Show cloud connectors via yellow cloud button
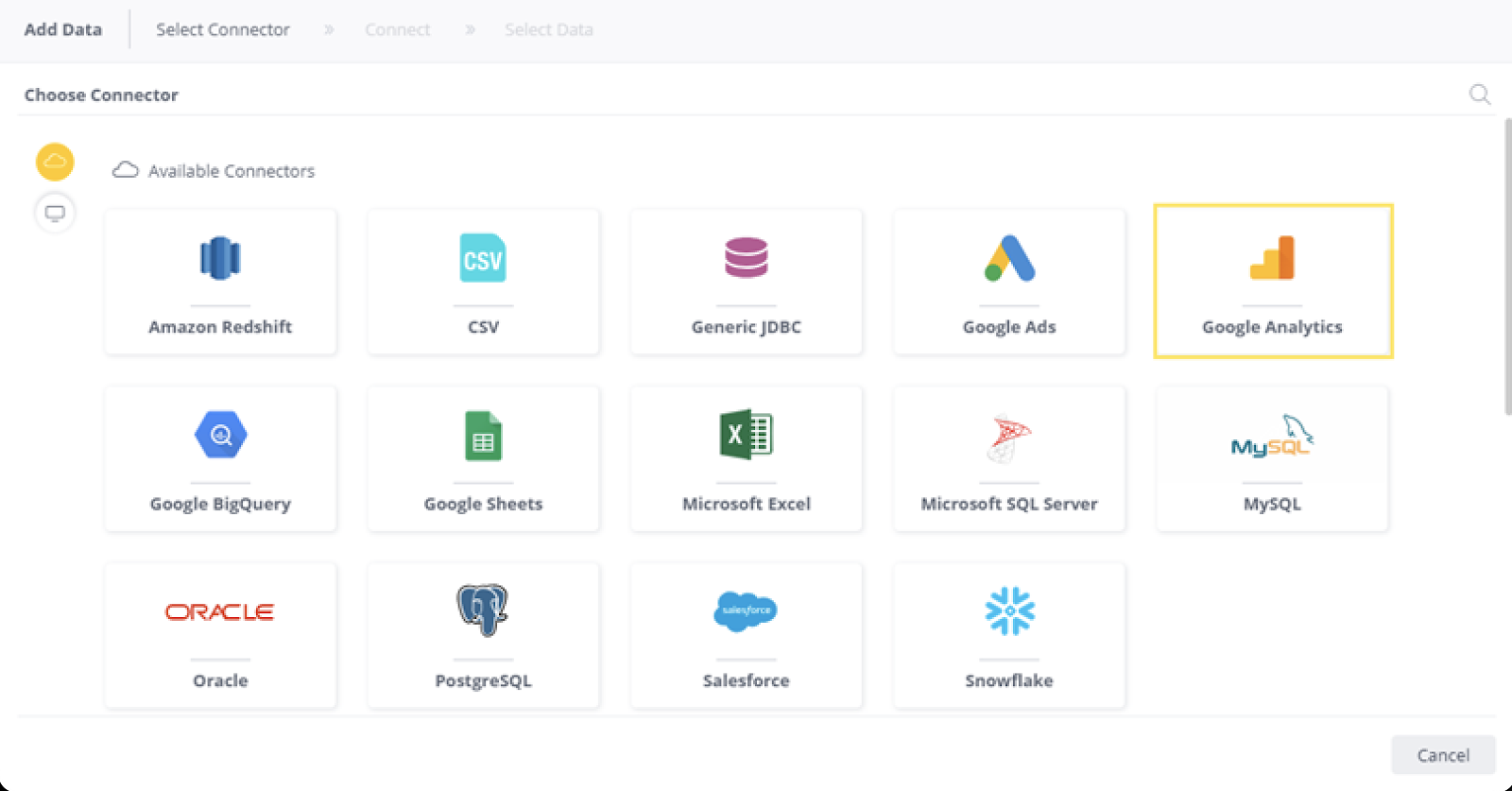 coord(55,162)
